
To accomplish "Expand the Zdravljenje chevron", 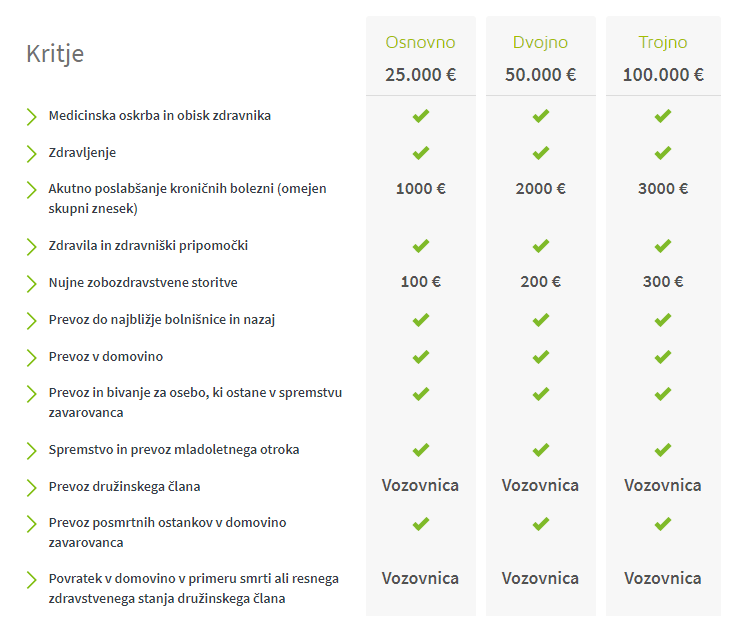I will click(31, 154).
